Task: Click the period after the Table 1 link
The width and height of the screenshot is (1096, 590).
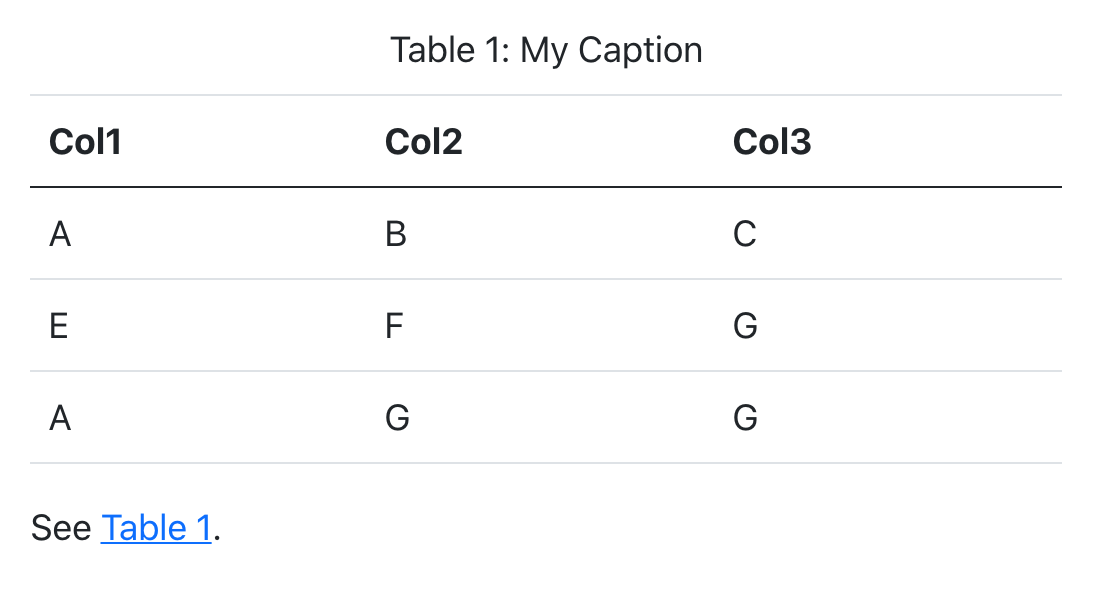Action: (217, 530)
